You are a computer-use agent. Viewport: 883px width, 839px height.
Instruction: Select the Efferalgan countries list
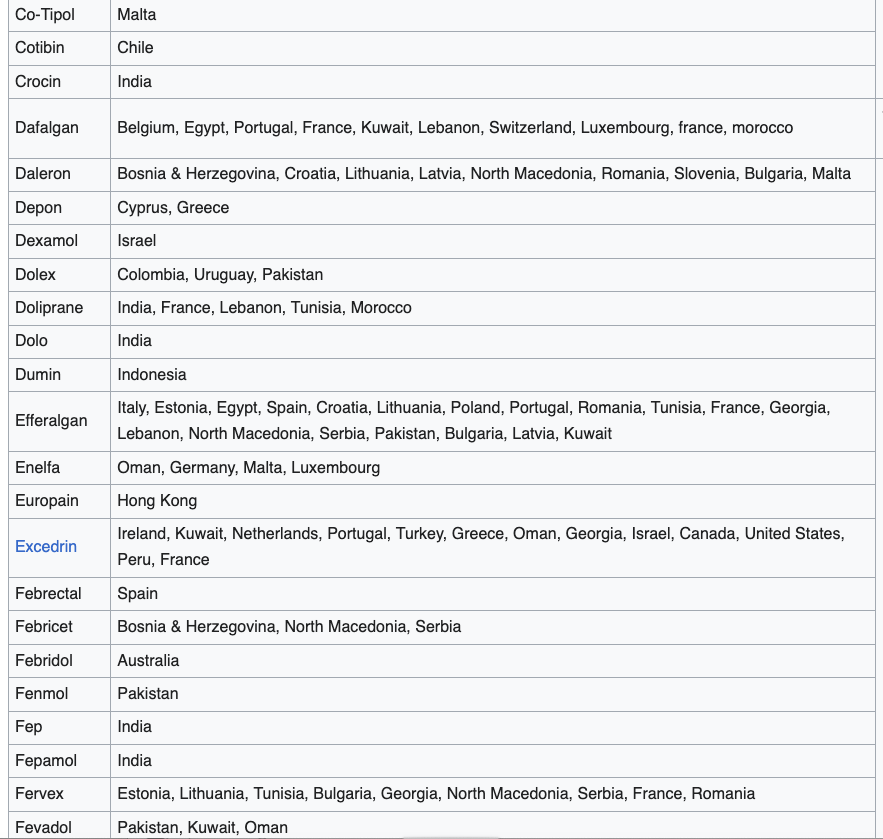pyautogui.click(x=474, y=421)
